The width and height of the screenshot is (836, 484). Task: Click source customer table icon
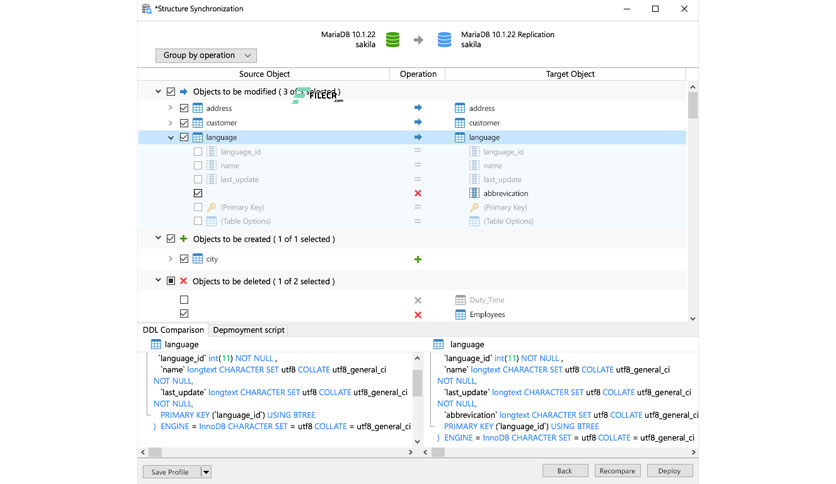click(x=197, y=123)
